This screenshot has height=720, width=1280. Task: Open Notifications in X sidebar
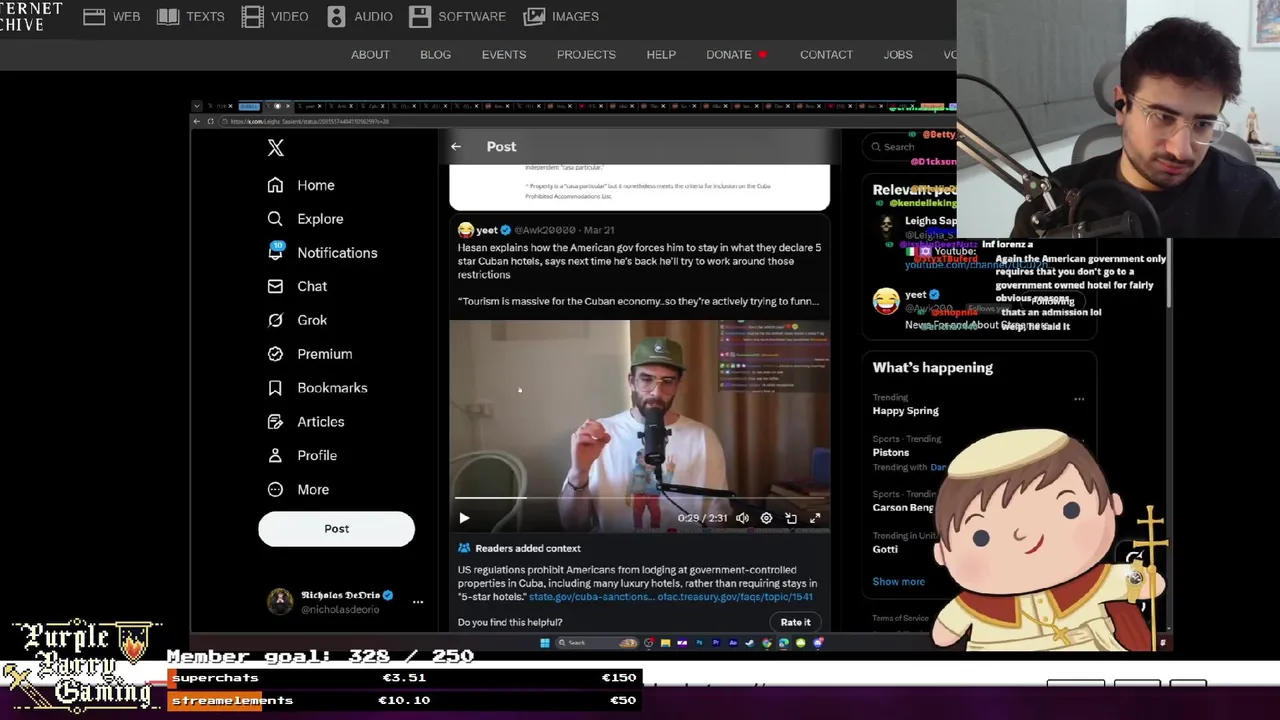(322, 253)
